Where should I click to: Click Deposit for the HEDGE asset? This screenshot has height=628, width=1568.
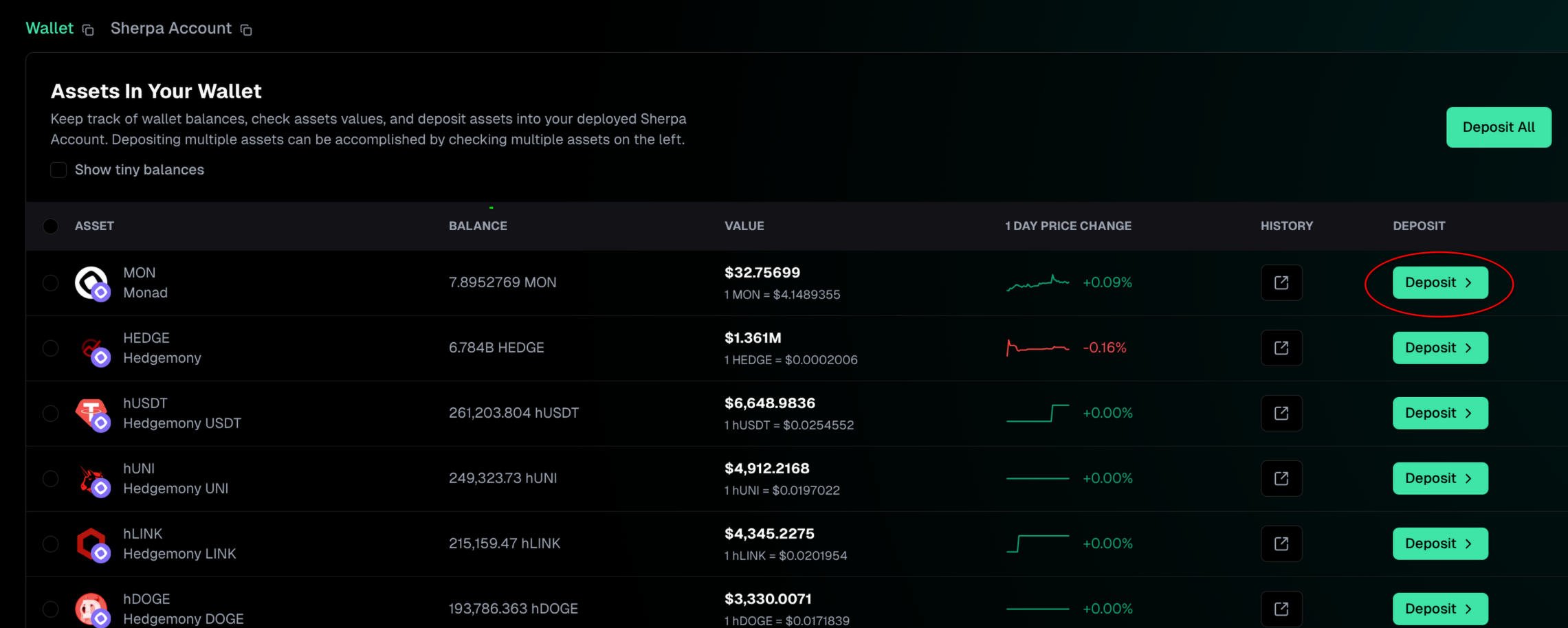(x=1439, y=348)
